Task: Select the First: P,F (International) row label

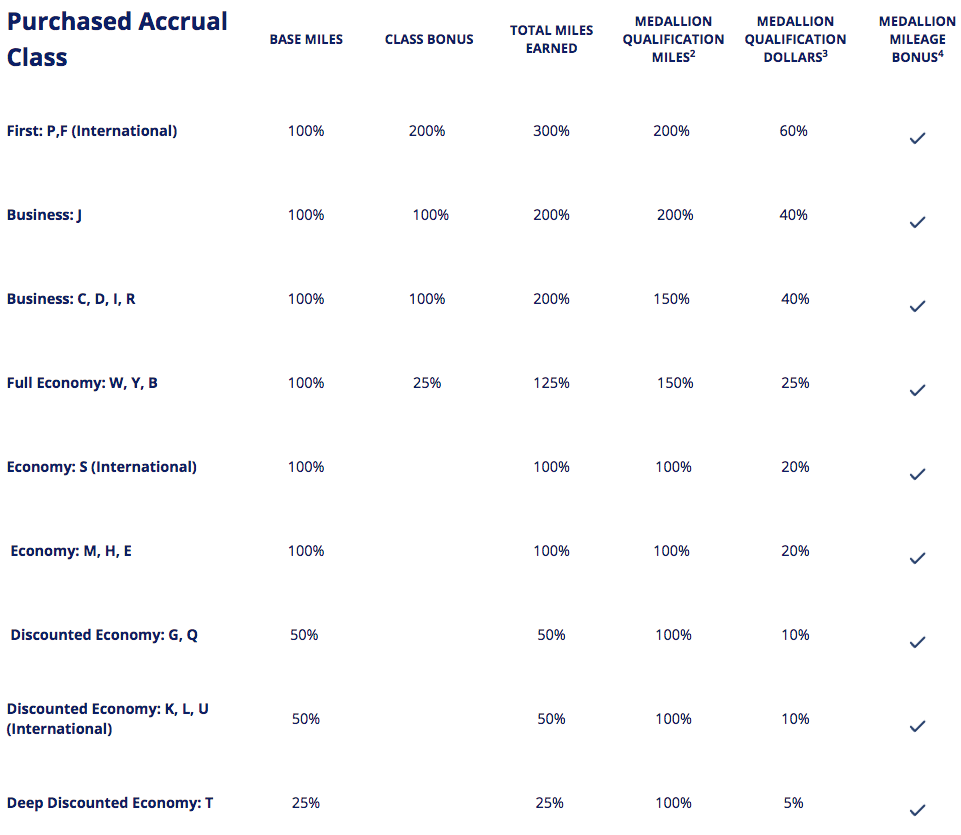Action: tap(92, 131)
